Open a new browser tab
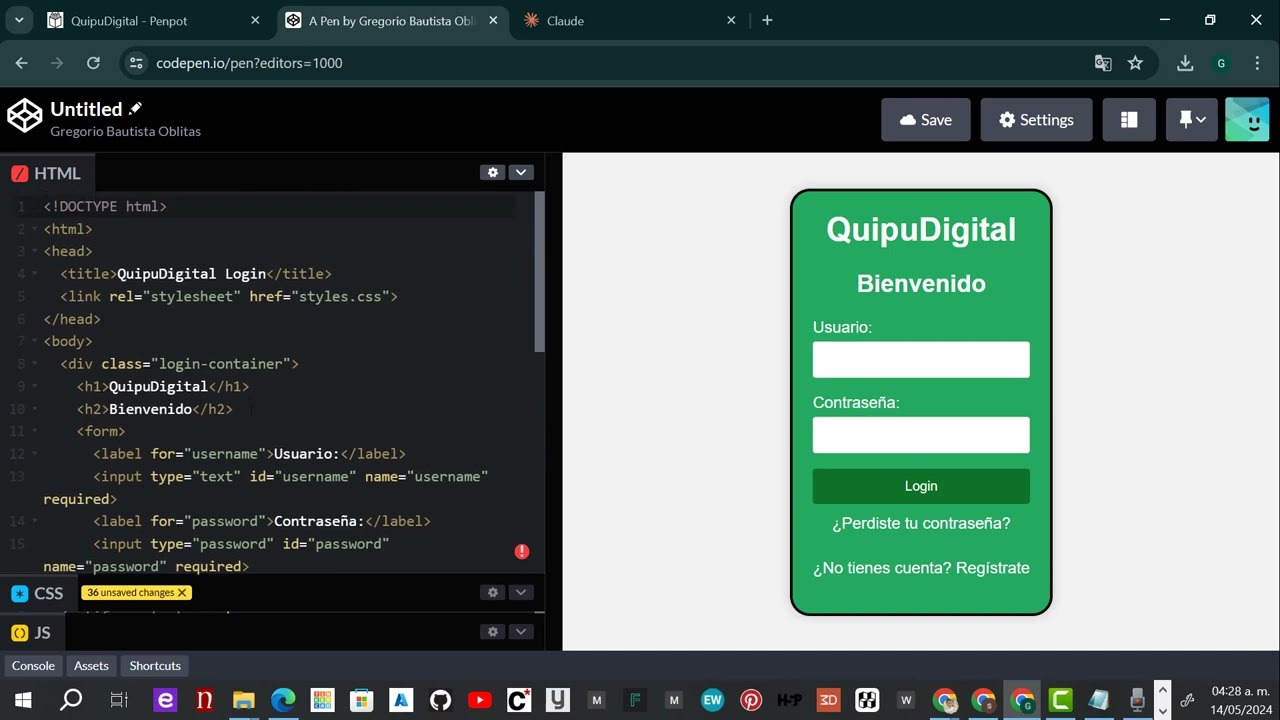Image resolution: width=1280 pixels, height=720 pixels. pyautogui.click(x=767, y=20)
